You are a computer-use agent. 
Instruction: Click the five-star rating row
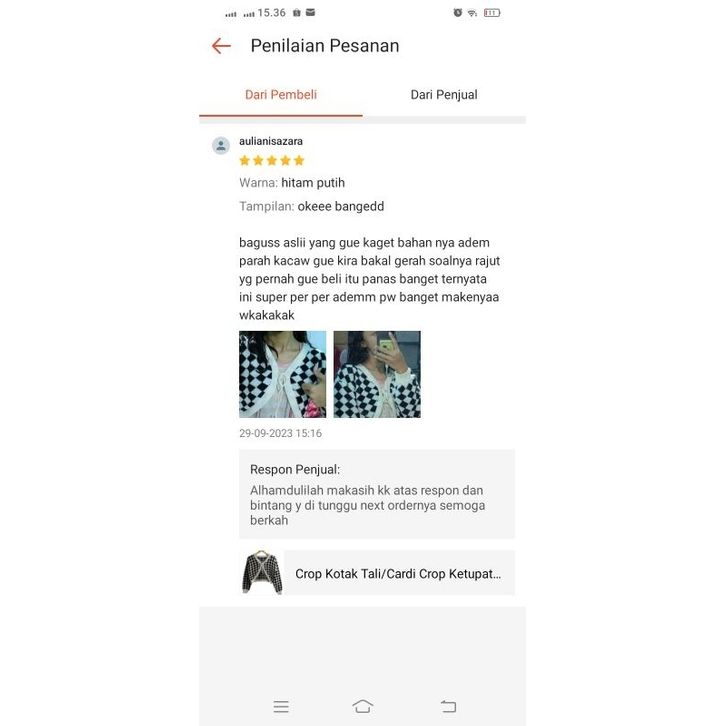pyautogui.click(x=272, y=161)
